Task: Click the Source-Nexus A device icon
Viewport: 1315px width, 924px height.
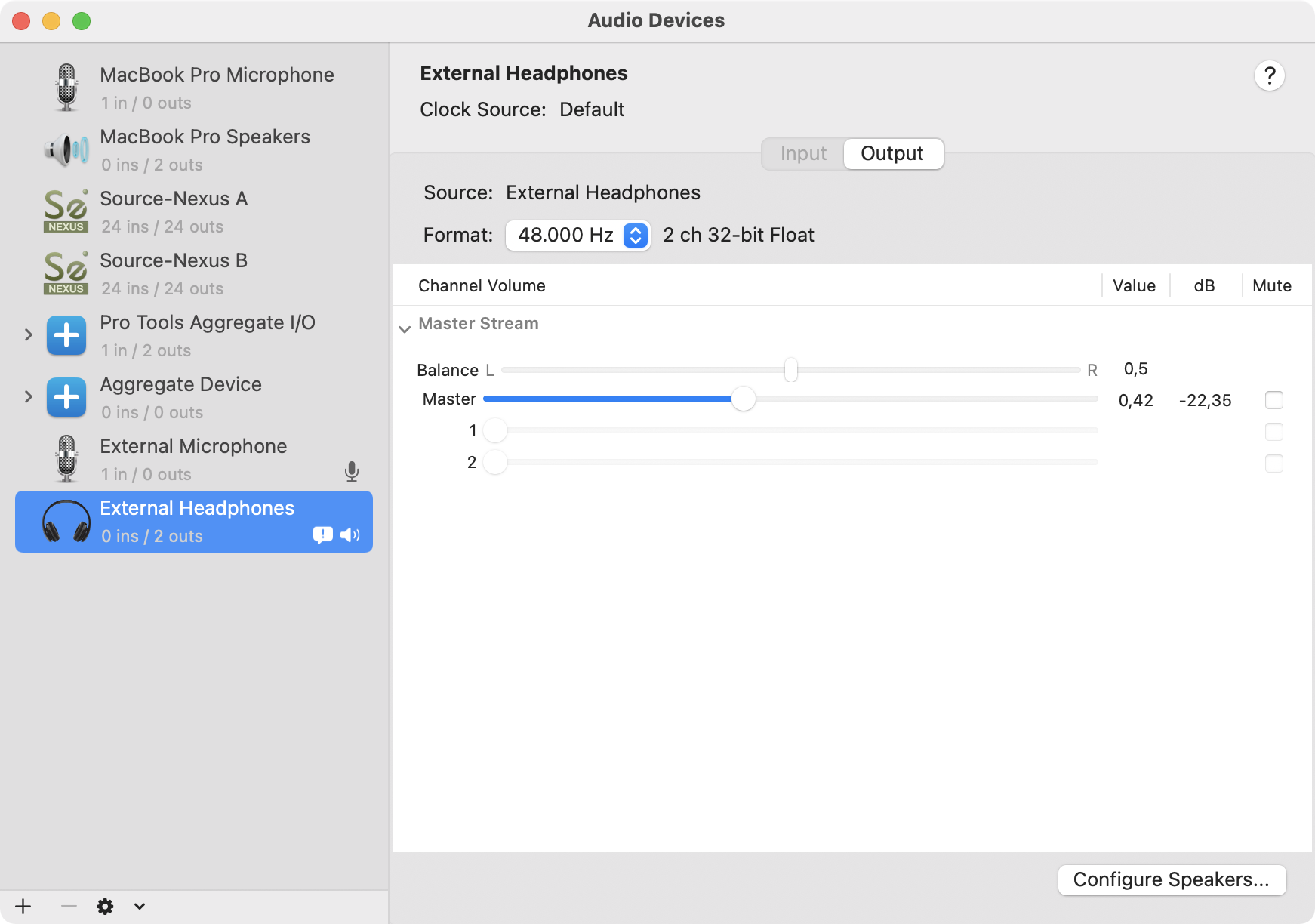Action: [x=66, y=211]
